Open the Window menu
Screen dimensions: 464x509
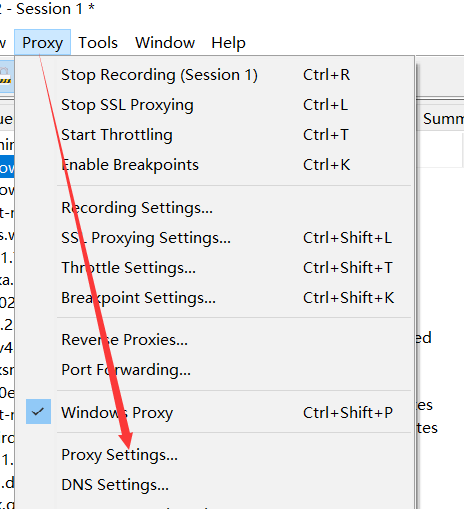165,42
